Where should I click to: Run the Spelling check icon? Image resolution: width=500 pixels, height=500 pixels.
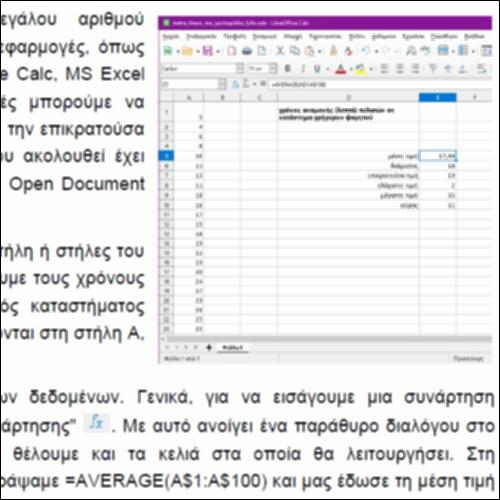pyautogui.click(x=425, y=51)
